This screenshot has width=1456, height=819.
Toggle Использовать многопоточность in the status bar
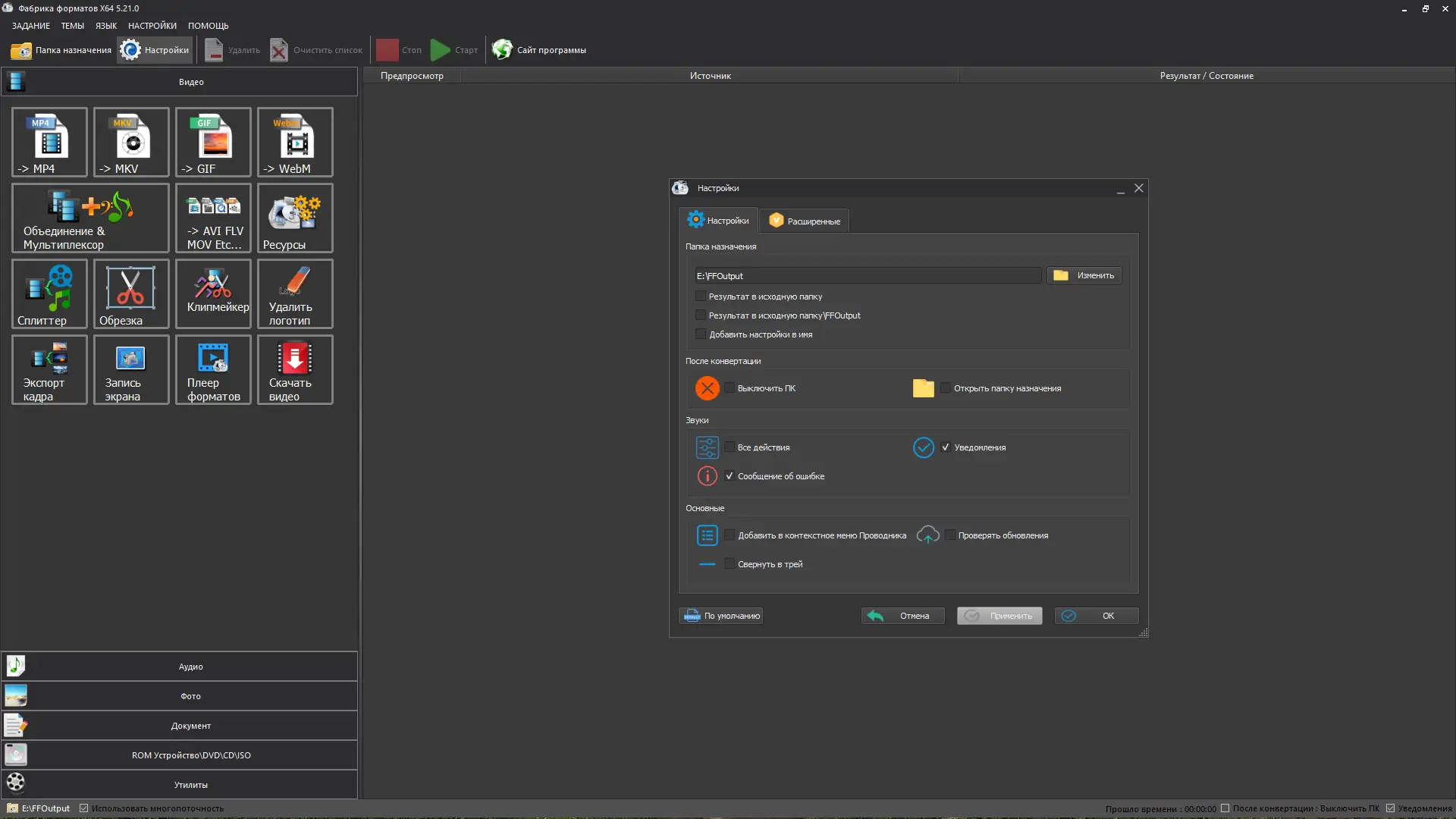84,808
